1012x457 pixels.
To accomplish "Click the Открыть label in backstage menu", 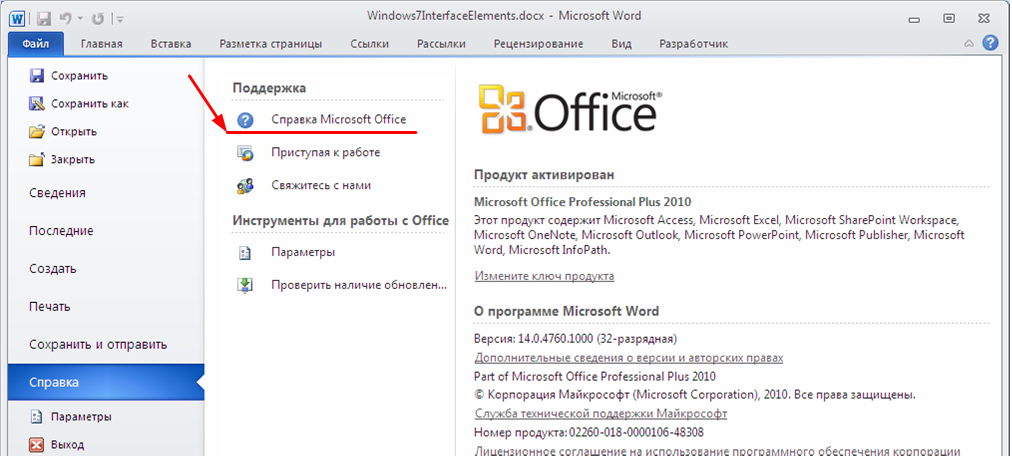I will (x=74, y=132).
